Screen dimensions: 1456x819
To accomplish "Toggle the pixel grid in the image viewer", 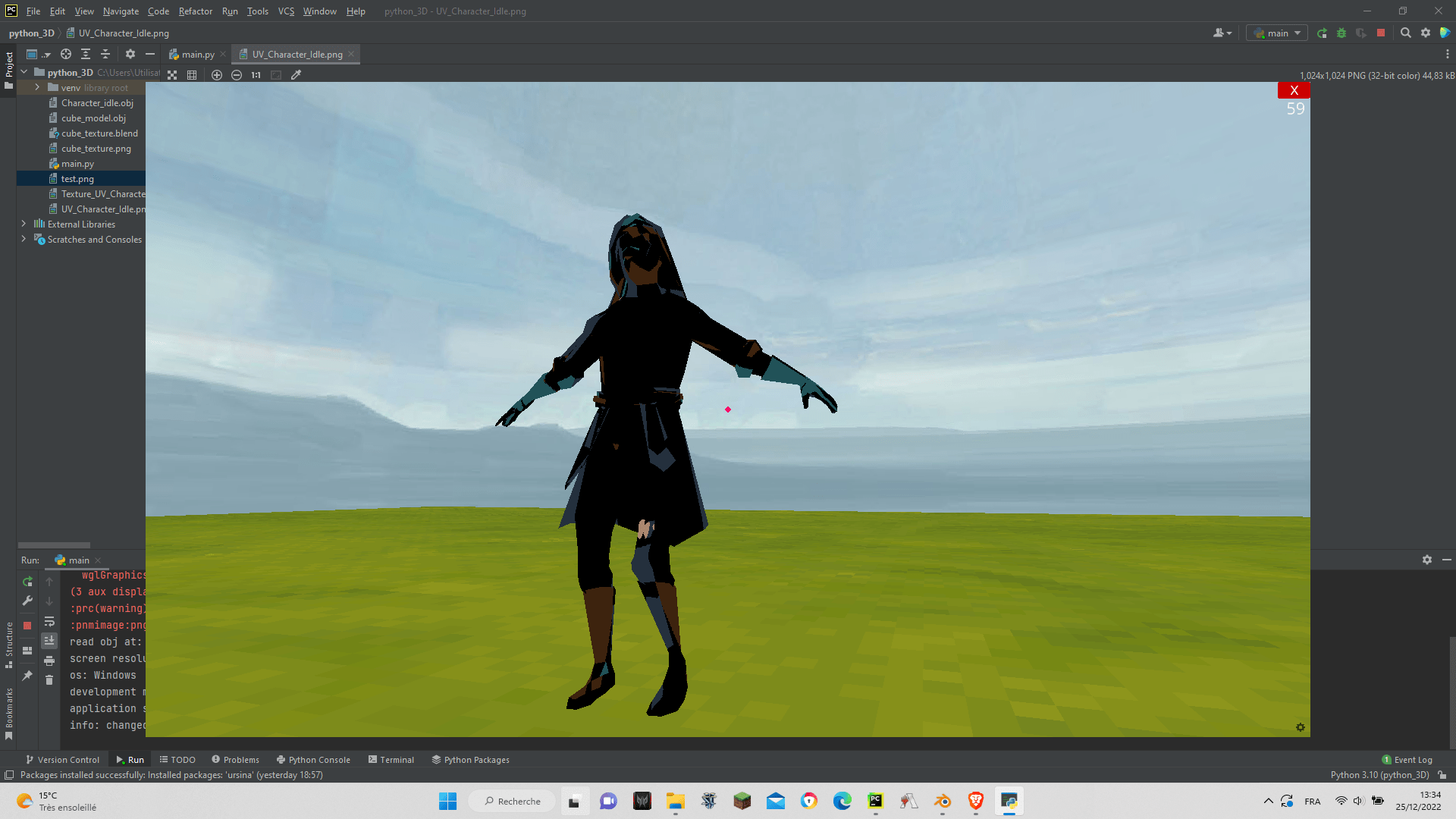I will (x=192, y=74).
